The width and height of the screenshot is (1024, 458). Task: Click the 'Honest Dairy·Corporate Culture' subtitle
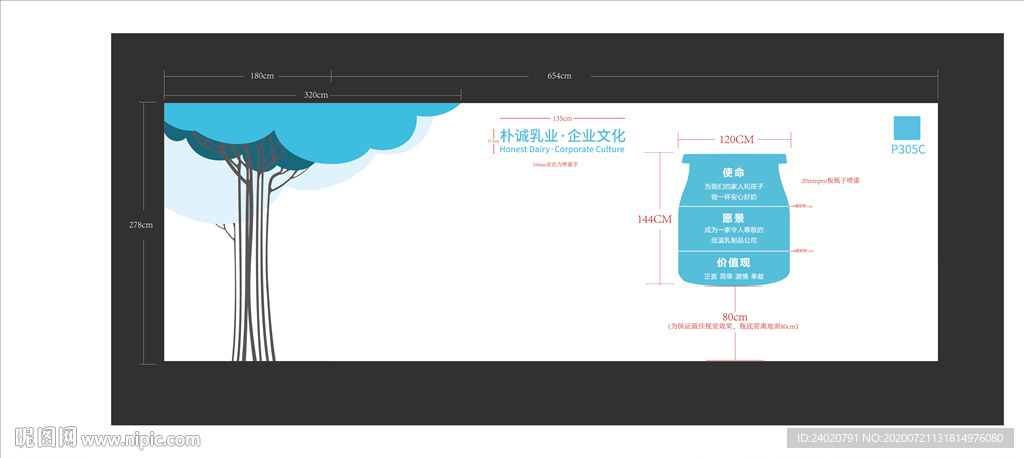coord(562,150)
